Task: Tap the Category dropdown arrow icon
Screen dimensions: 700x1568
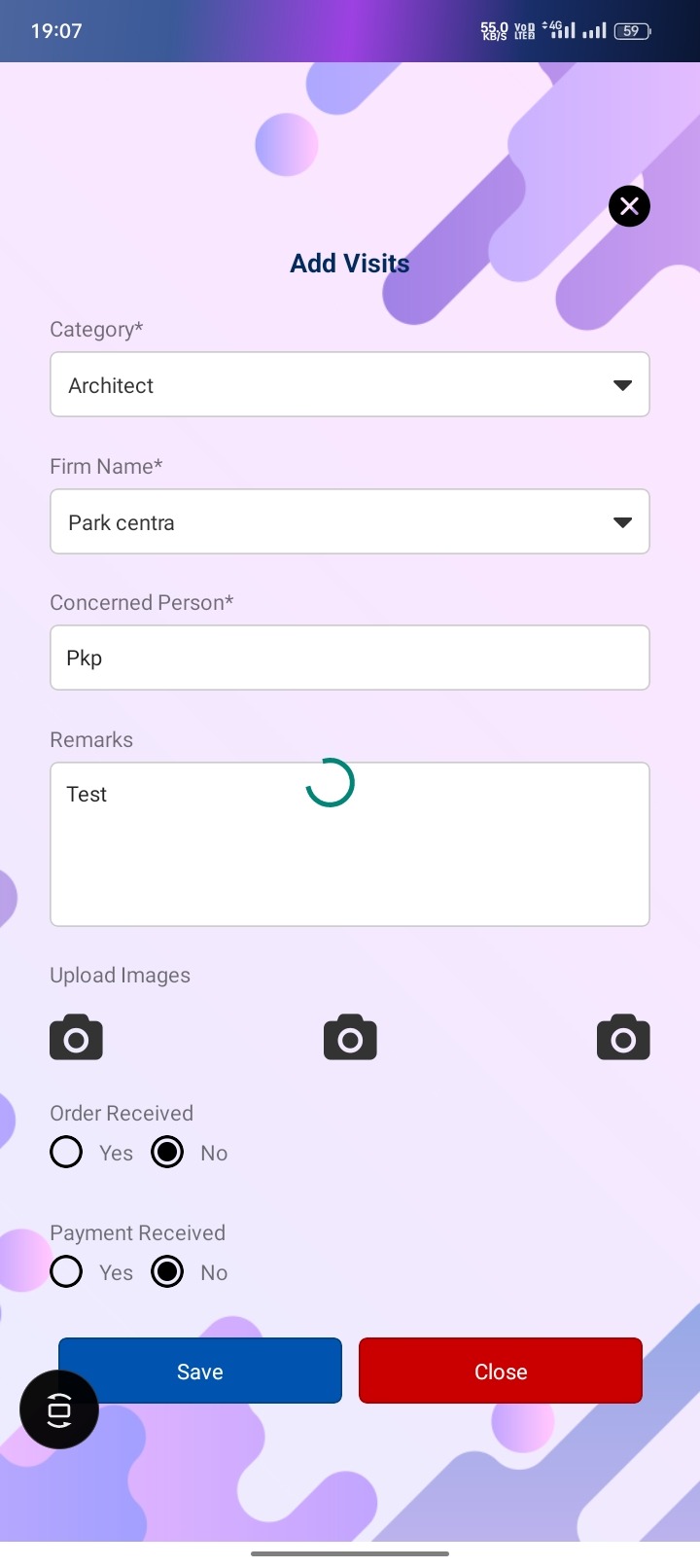Action: [x=622, y=385]
